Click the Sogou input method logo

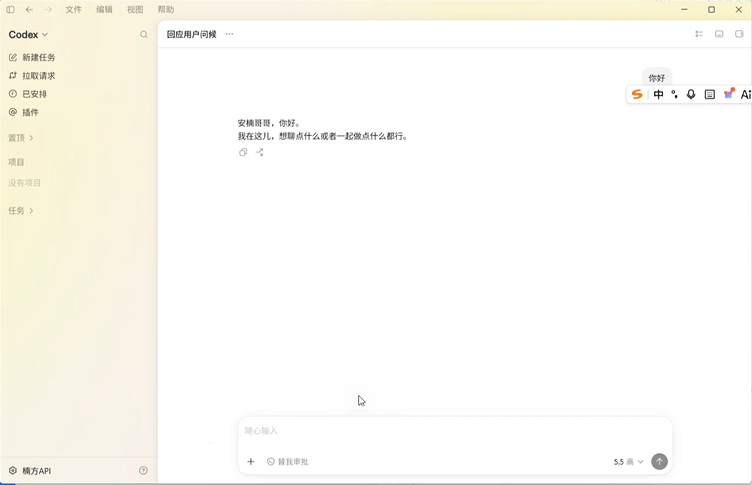coord(637,95)
